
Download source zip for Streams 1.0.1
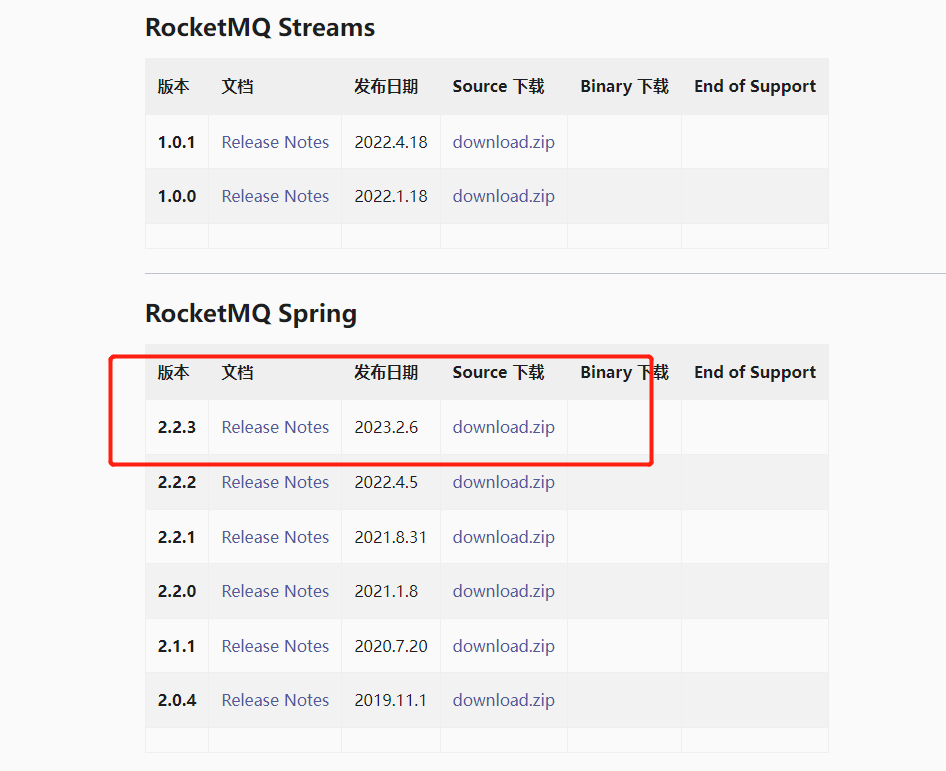point(504,142)
